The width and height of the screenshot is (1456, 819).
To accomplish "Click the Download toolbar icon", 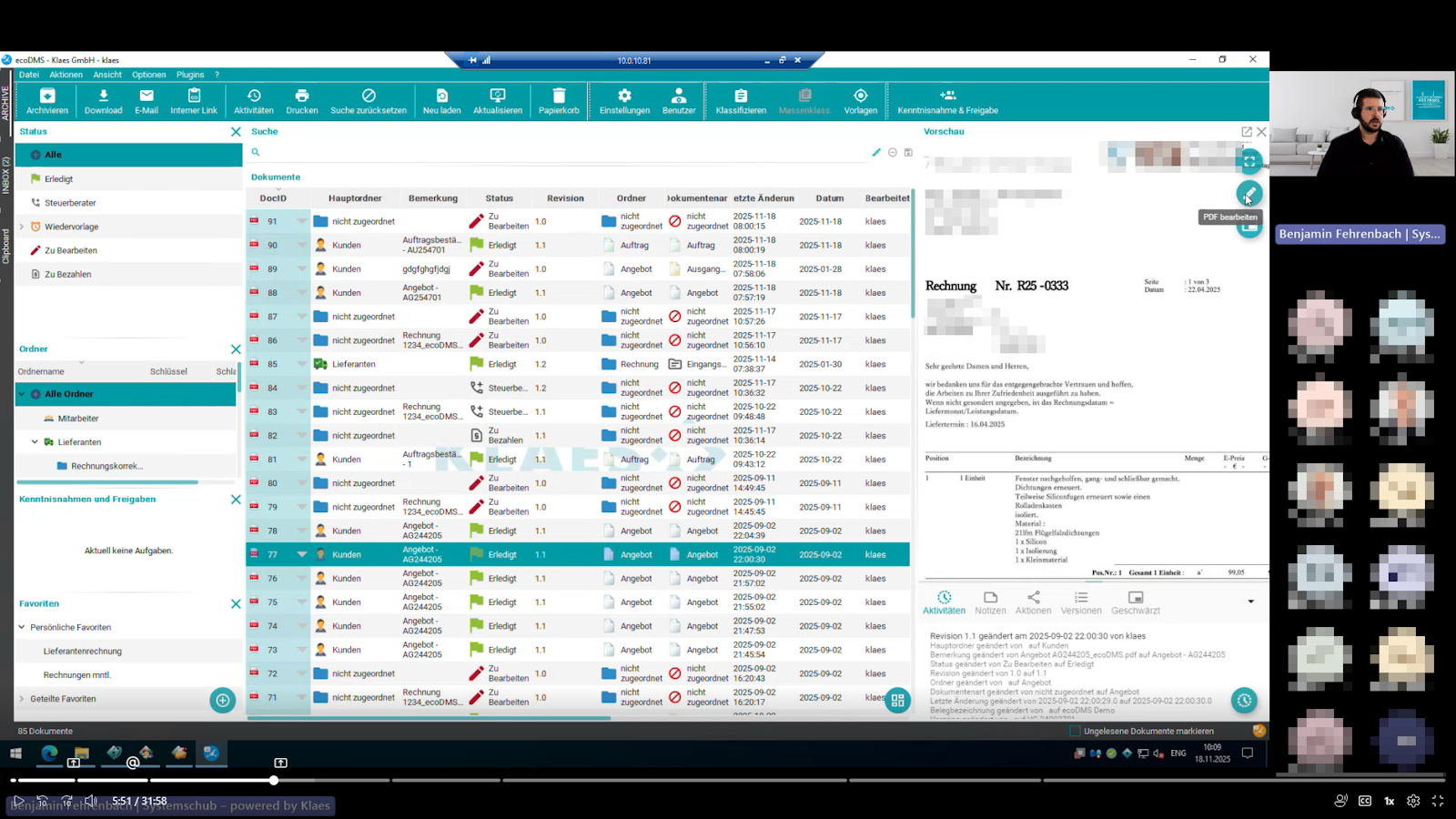I will [103, 96].
